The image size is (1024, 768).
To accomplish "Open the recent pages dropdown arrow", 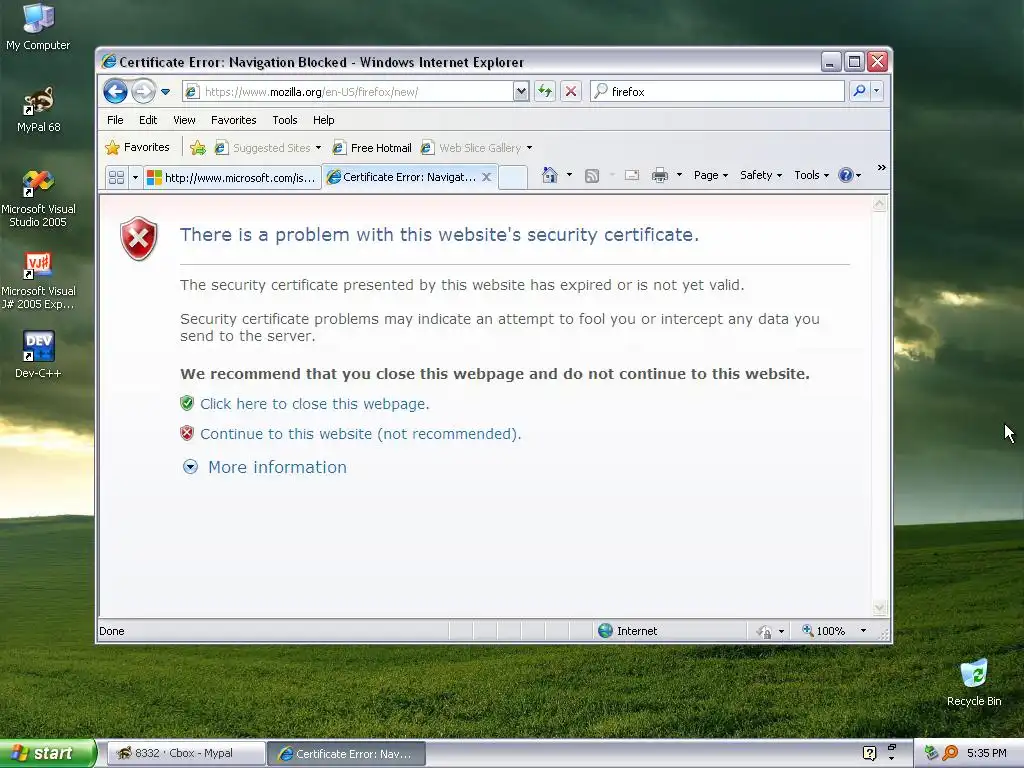I will tap(165, 92).
